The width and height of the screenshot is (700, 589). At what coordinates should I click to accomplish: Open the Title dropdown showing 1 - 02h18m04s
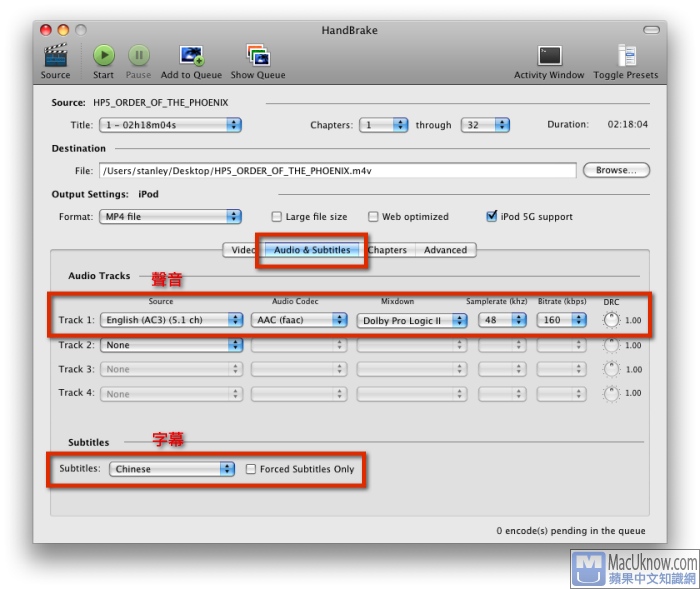[x=170, y=125]
